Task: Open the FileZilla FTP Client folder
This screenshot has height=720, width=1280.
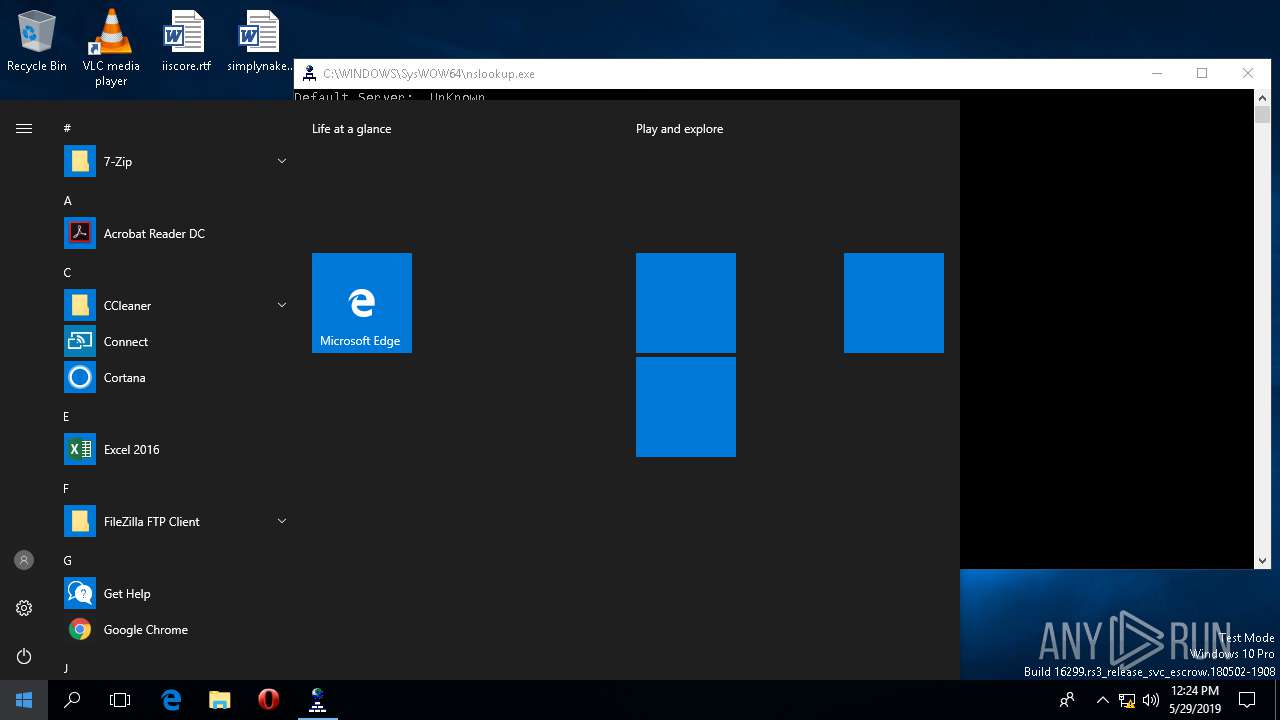Action: coord(176,521)
